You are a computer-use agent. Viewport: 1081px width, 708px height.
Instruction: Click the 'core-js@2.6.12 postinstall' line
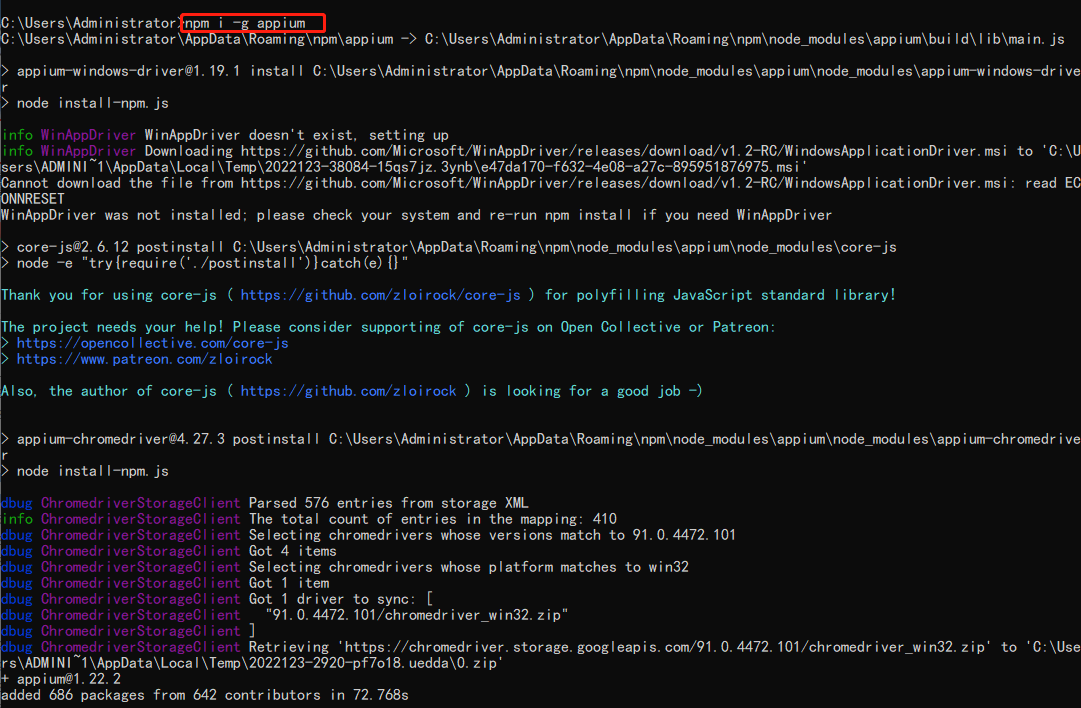pos(449,247)
